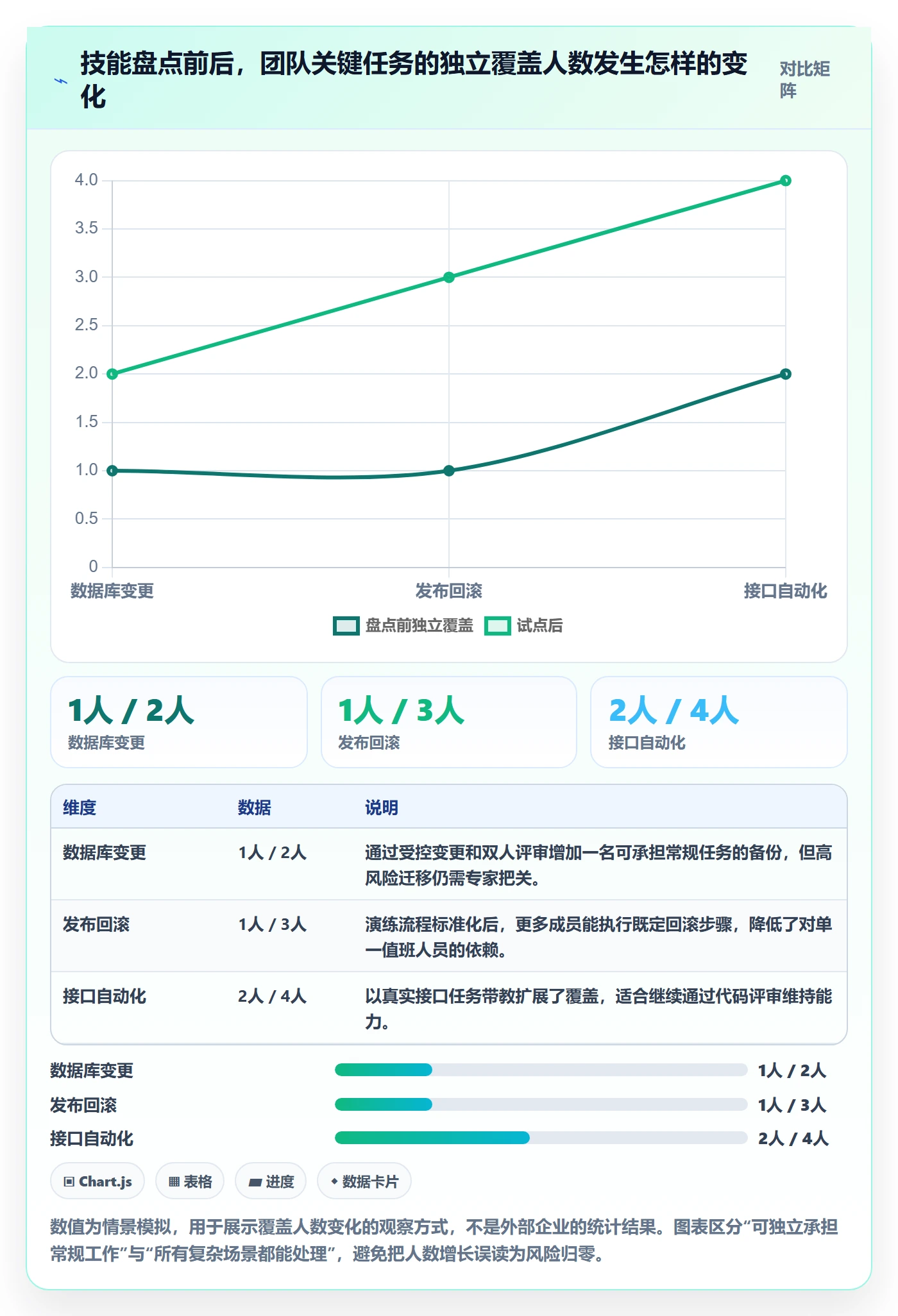The width and height of the screenshot is (898, 1316).
Task: Click the description starting 演练流程标准化后
Action: tap(598, 937)
